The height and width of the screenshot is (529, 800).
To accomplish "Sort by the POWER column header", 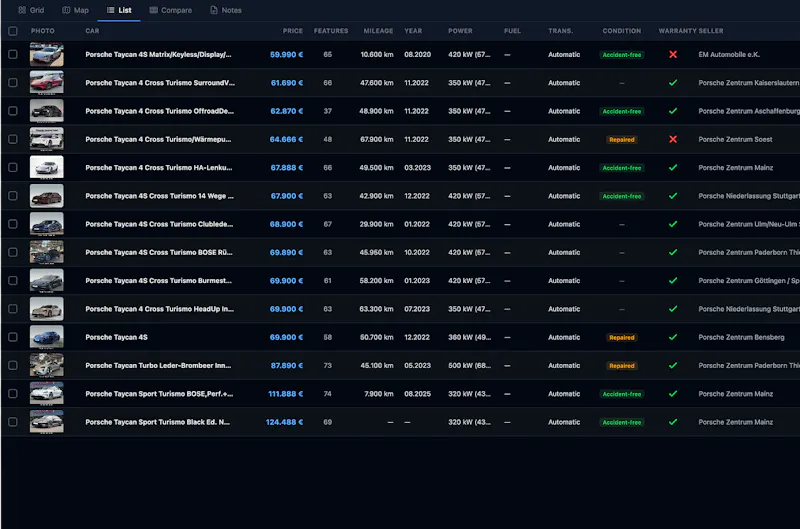I will [460, 31].
